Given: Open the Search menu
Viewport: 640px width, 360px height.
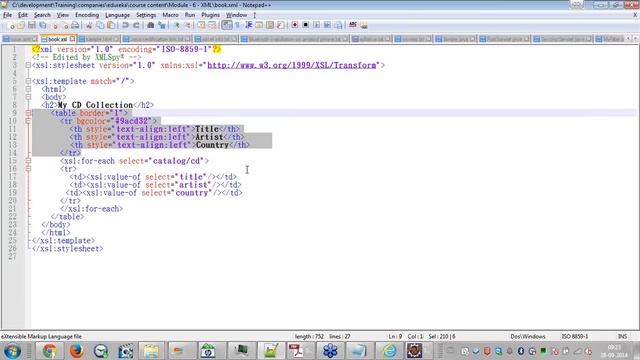Looking at the screenshot, I should click(x=42, y=15).
